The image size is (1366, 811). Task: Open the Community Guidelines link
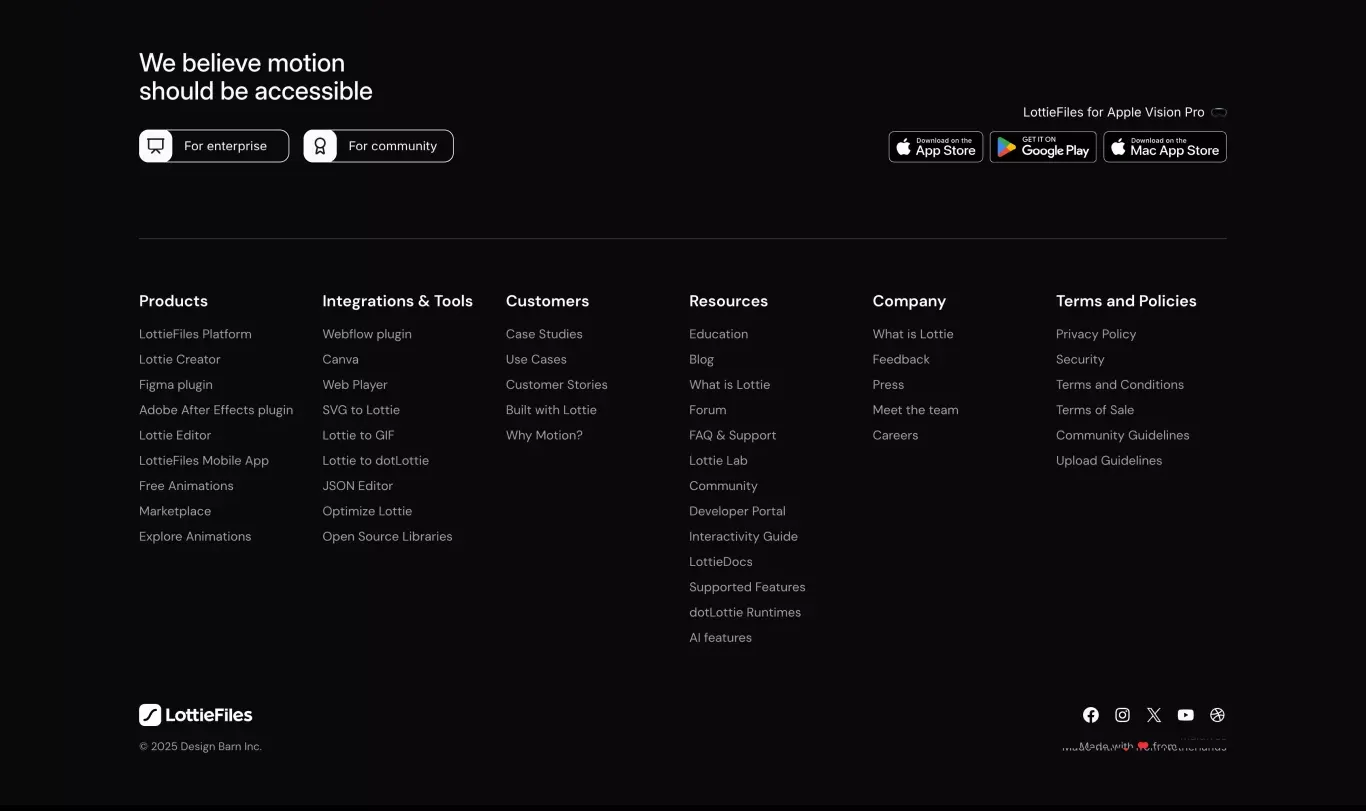coord(1123,435)
